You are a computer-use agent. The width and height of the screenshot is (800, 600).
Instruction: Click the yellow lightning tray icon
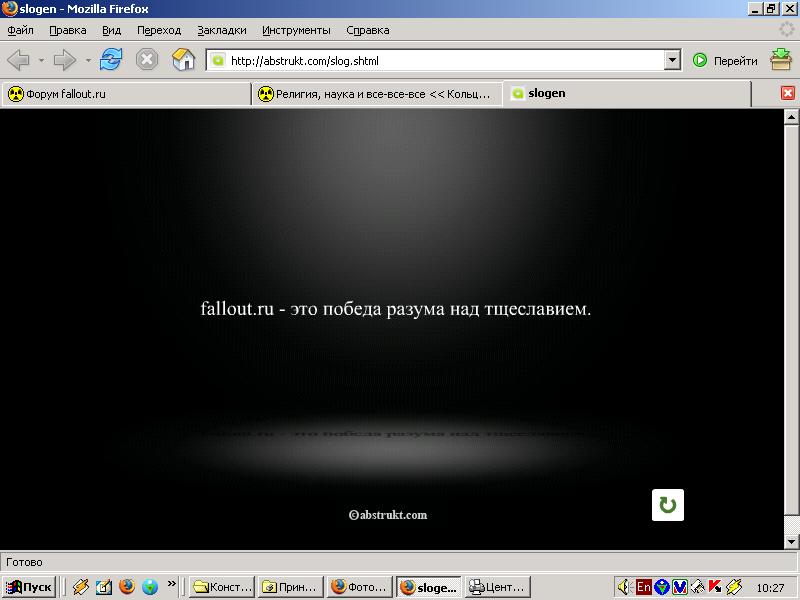tap(734, 587)
